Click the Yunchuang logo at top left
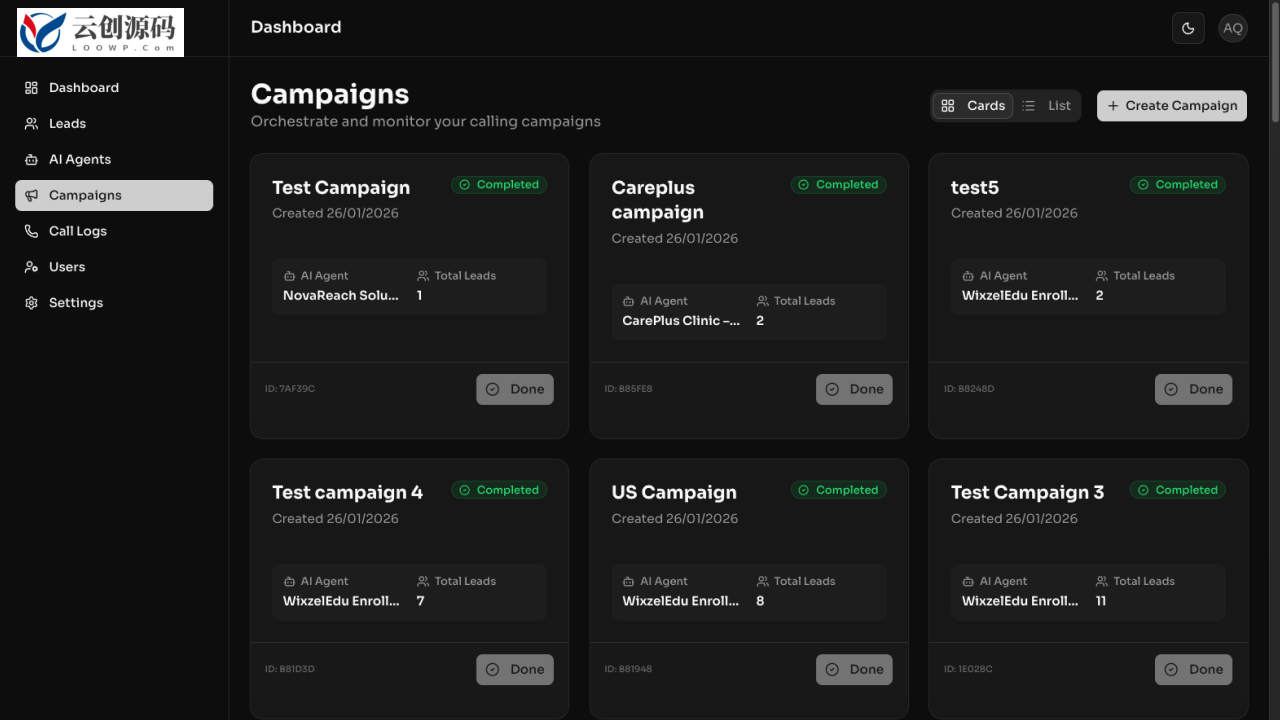 (100, 32)
